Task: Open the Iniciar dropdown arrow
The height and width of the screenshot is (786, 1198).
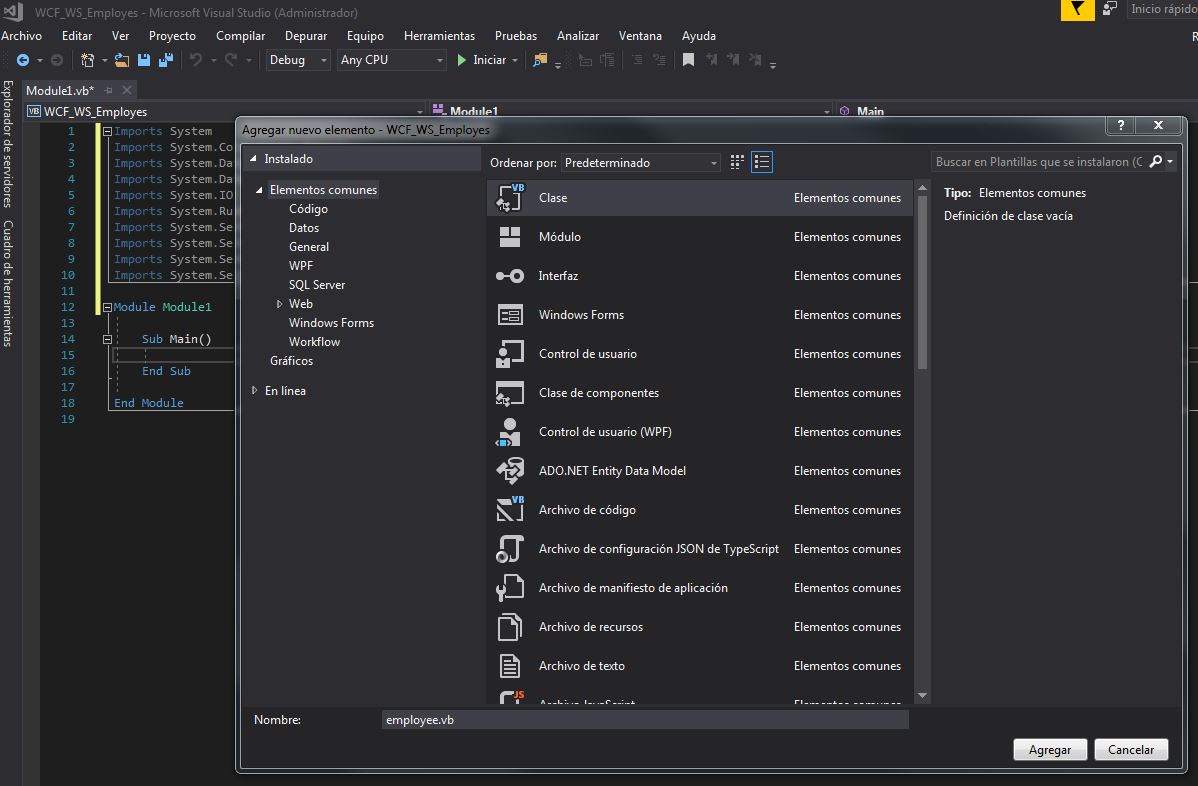Action: tap(515, 60)
